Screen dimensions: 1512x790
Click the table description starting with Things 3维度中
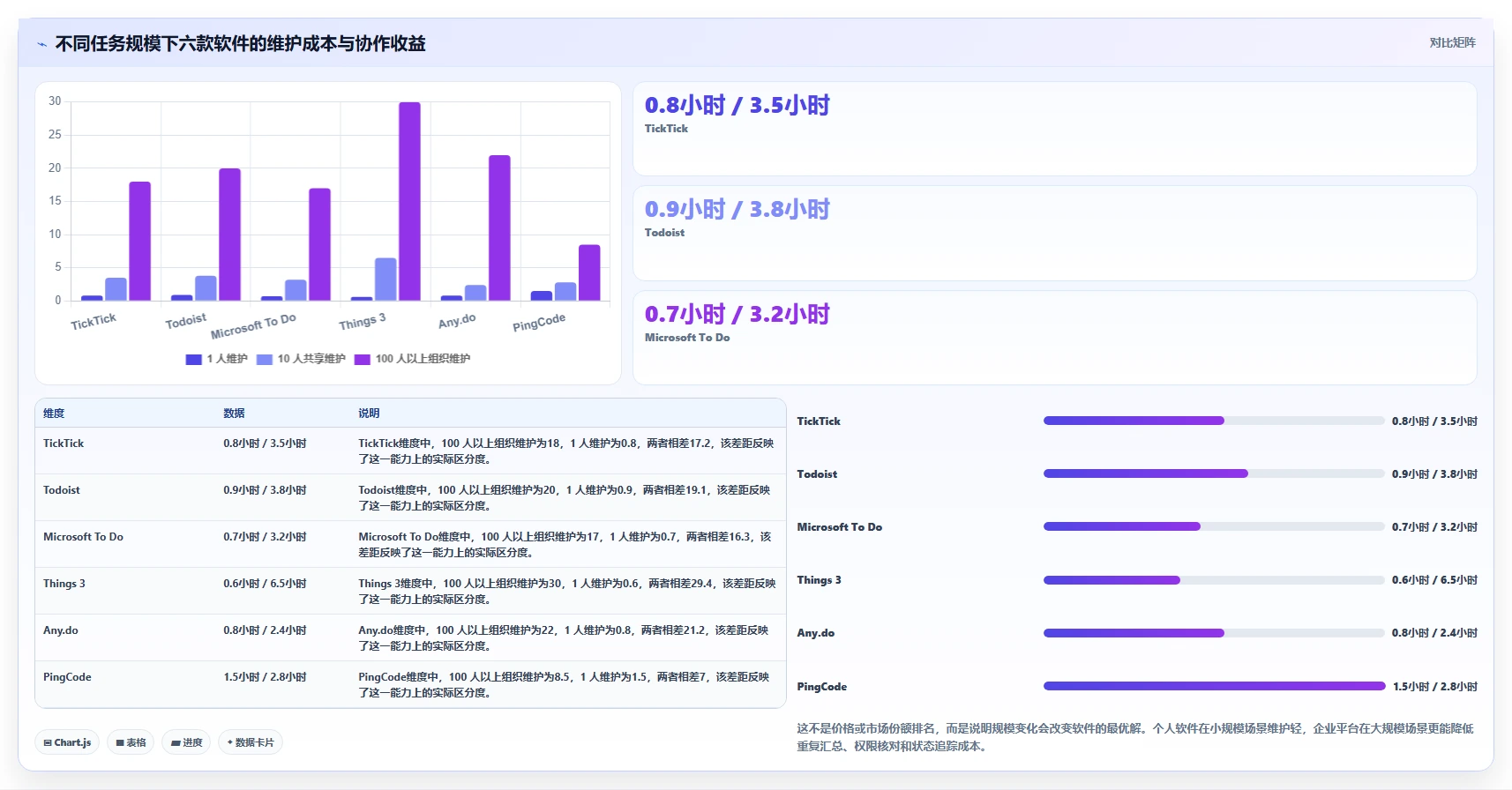click(567, 592)
